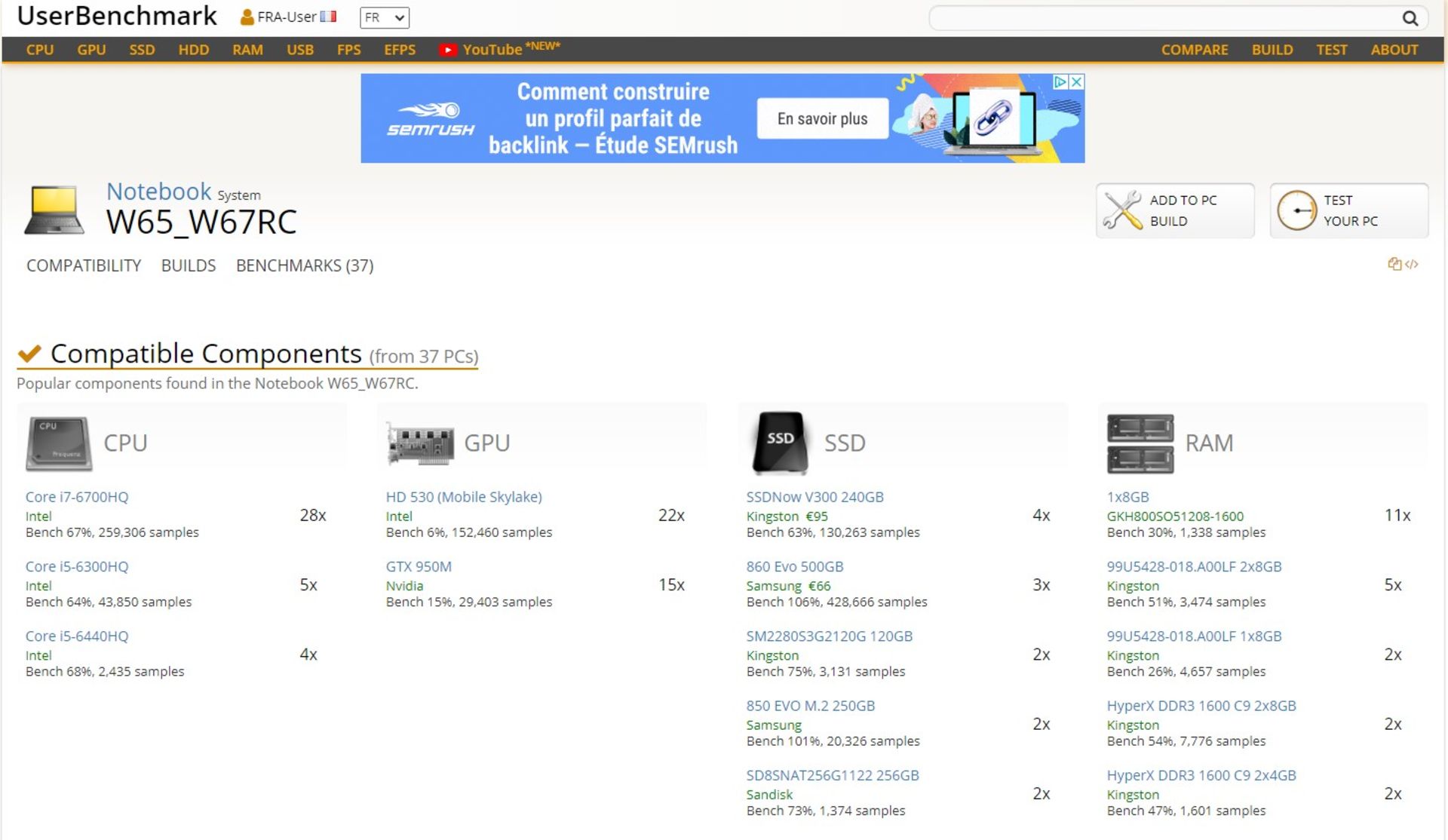Image resolution: width=1448 pixels, height=840 pixels.
Task: Click the CPU chip category icon
Action: [x=59, y=443]
